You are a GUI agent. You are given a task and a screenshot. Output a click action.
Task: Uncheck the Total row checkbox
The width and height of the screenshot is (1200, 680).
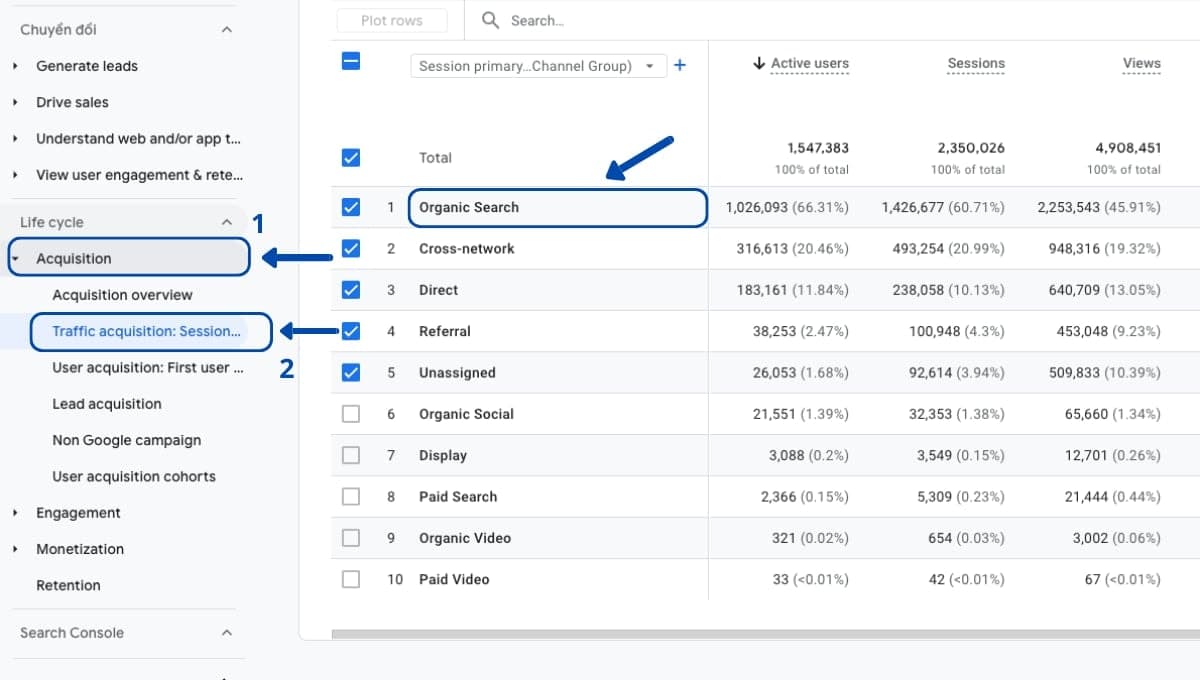351,157
